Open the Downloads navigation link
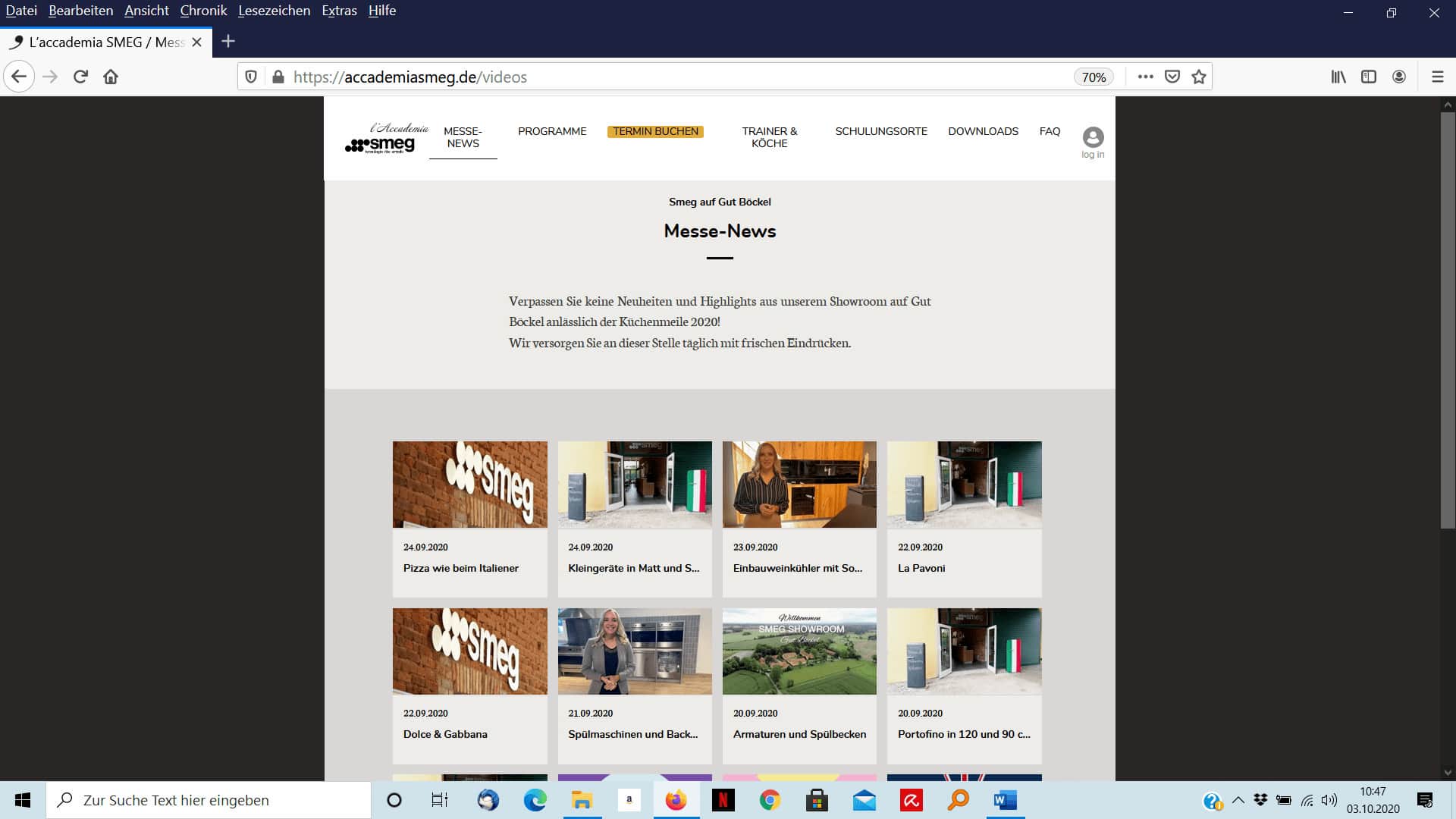 tap(983, 131)
